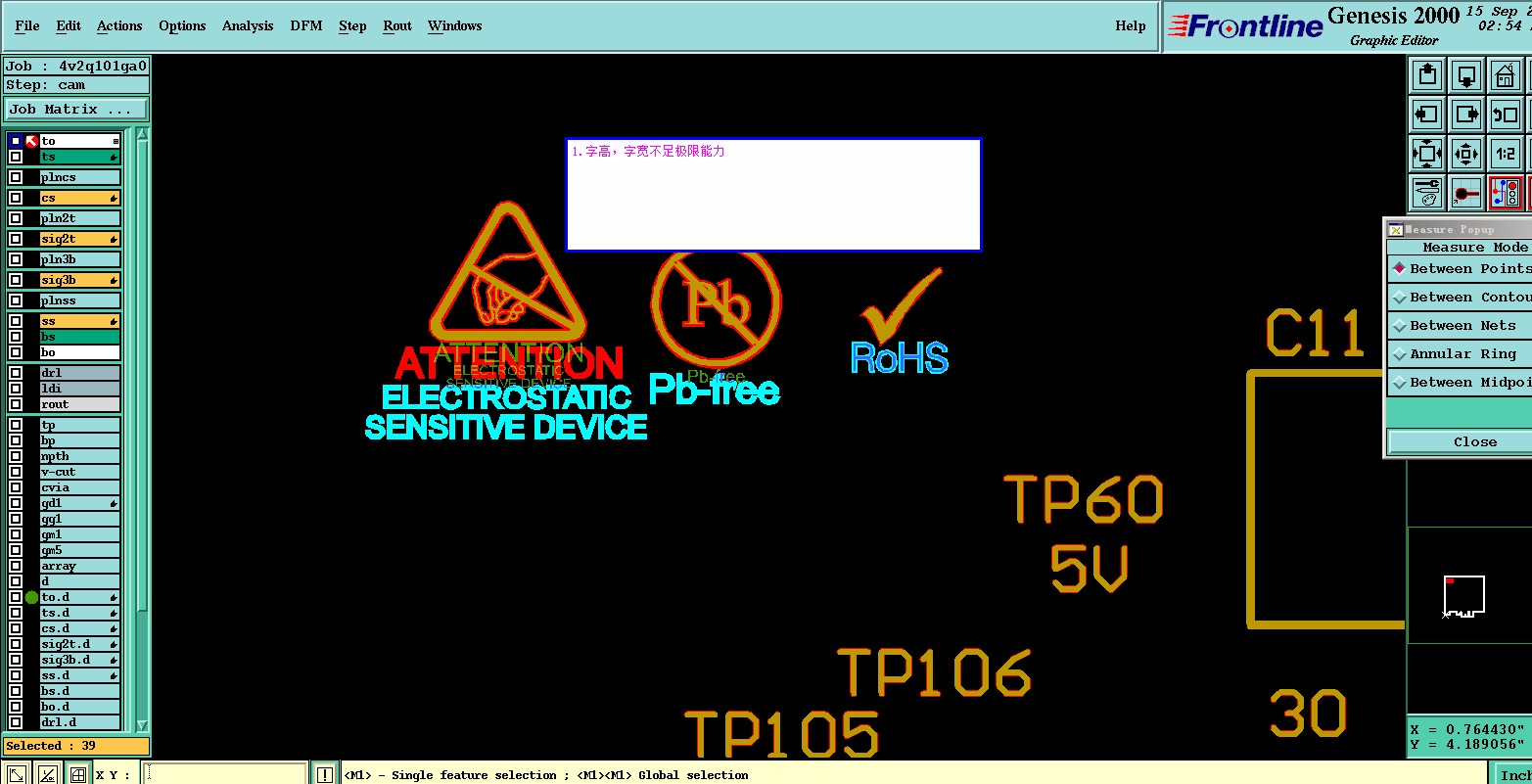Select layer cvia in layer list
The height and width of the screenshot is (784, 1532).
79,487
